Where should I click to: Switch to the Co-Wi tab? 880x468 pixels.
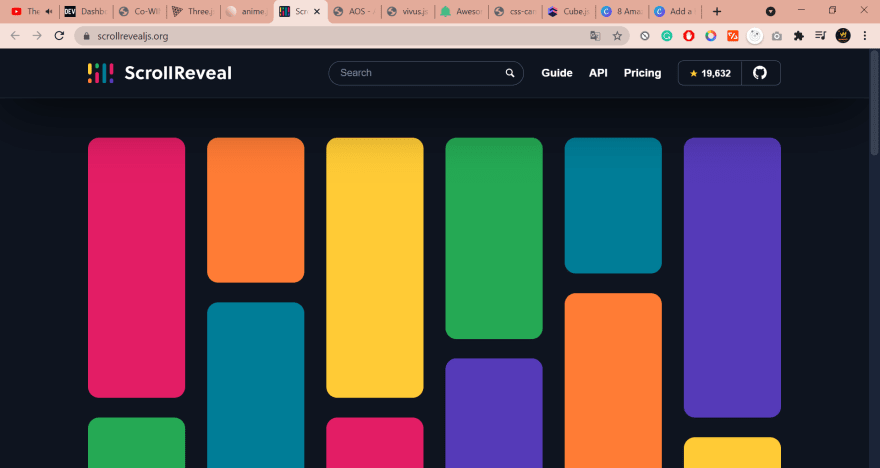(140, 11)
